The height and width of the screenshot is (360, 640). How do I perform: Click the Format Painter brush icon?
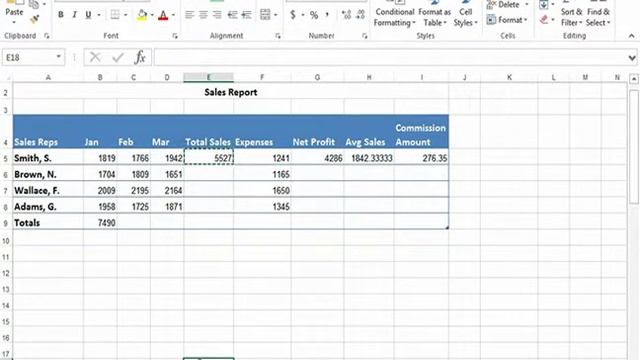pyautogui.click(x=34, y=18)
